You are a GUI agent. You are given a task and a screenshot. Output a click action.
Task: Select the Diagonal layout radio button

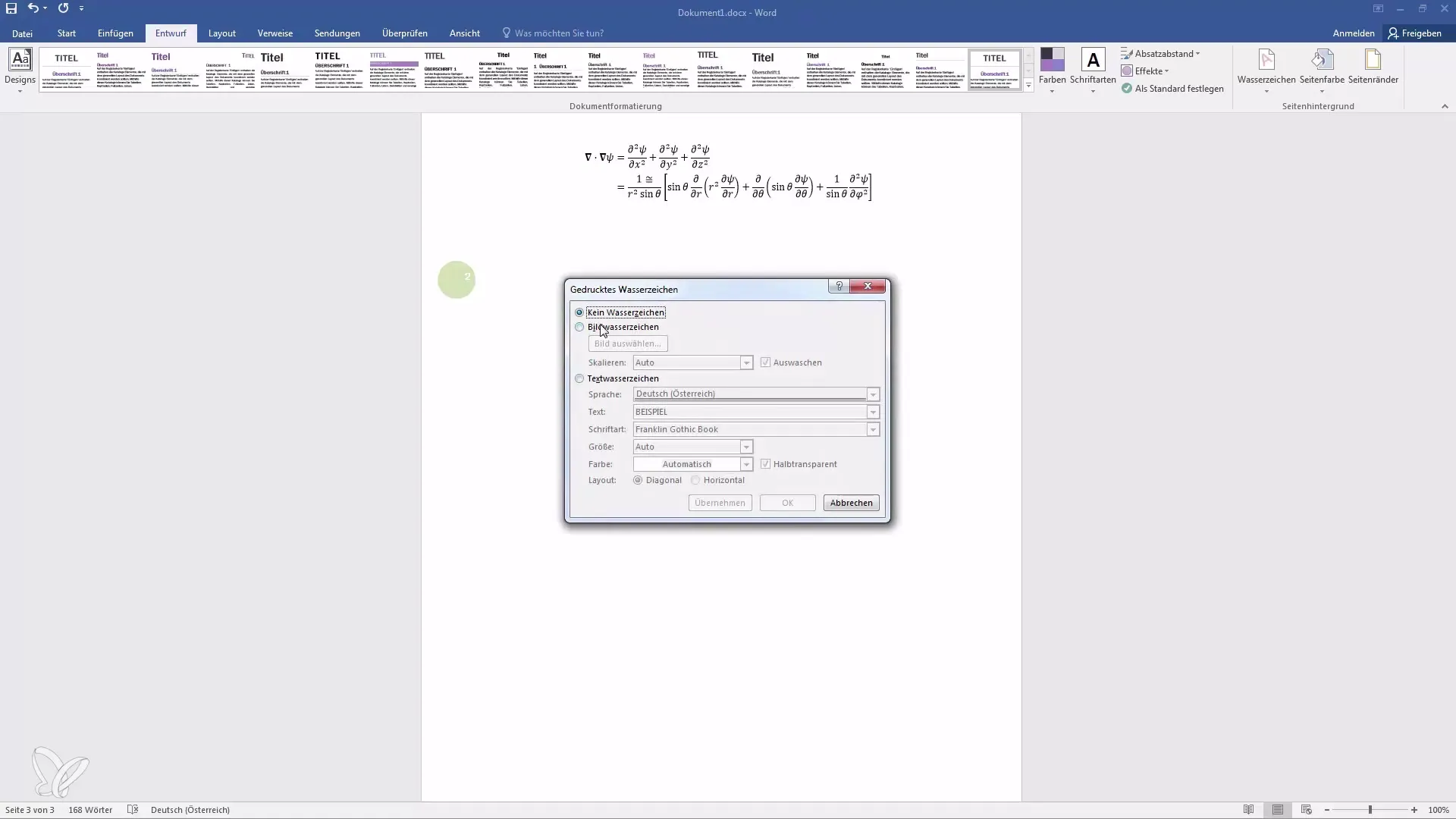(x=638, y=480)
